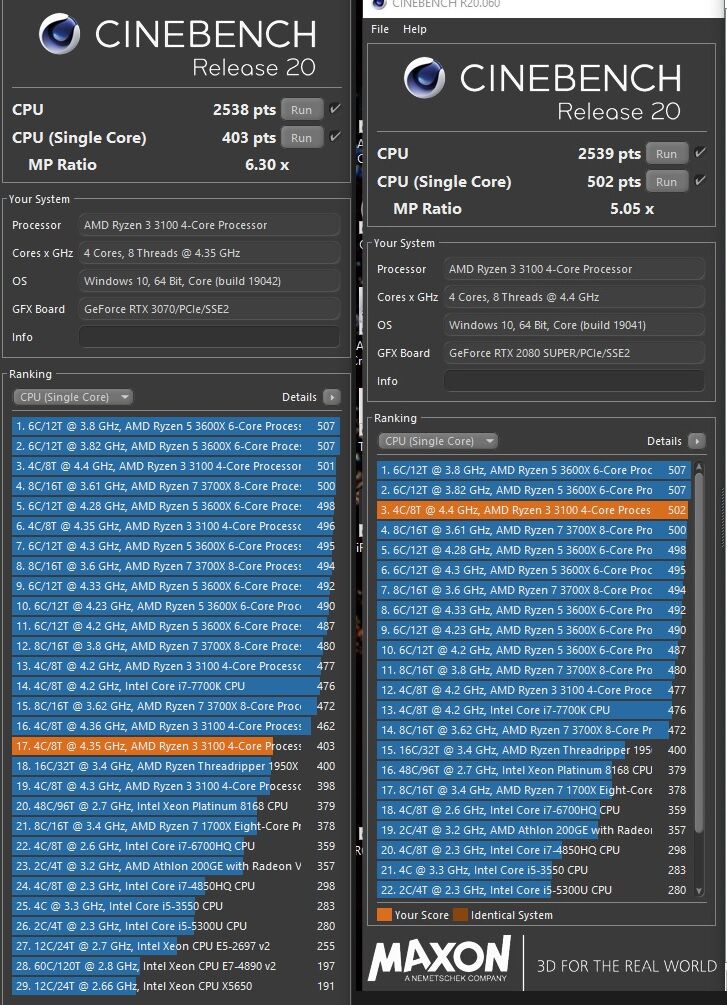Click the Cinebench logo icon in right window
This screenshot has width=727, height=1005.
point(424,78)
